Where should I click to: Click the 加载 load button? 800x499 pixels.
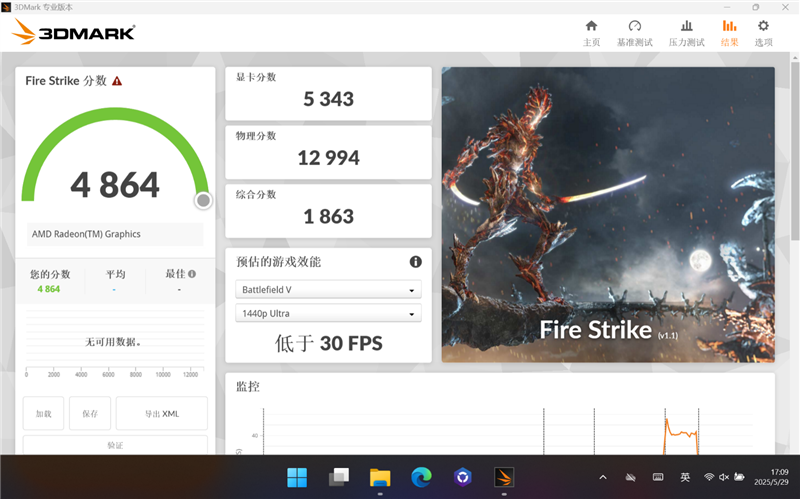point(43,413)
